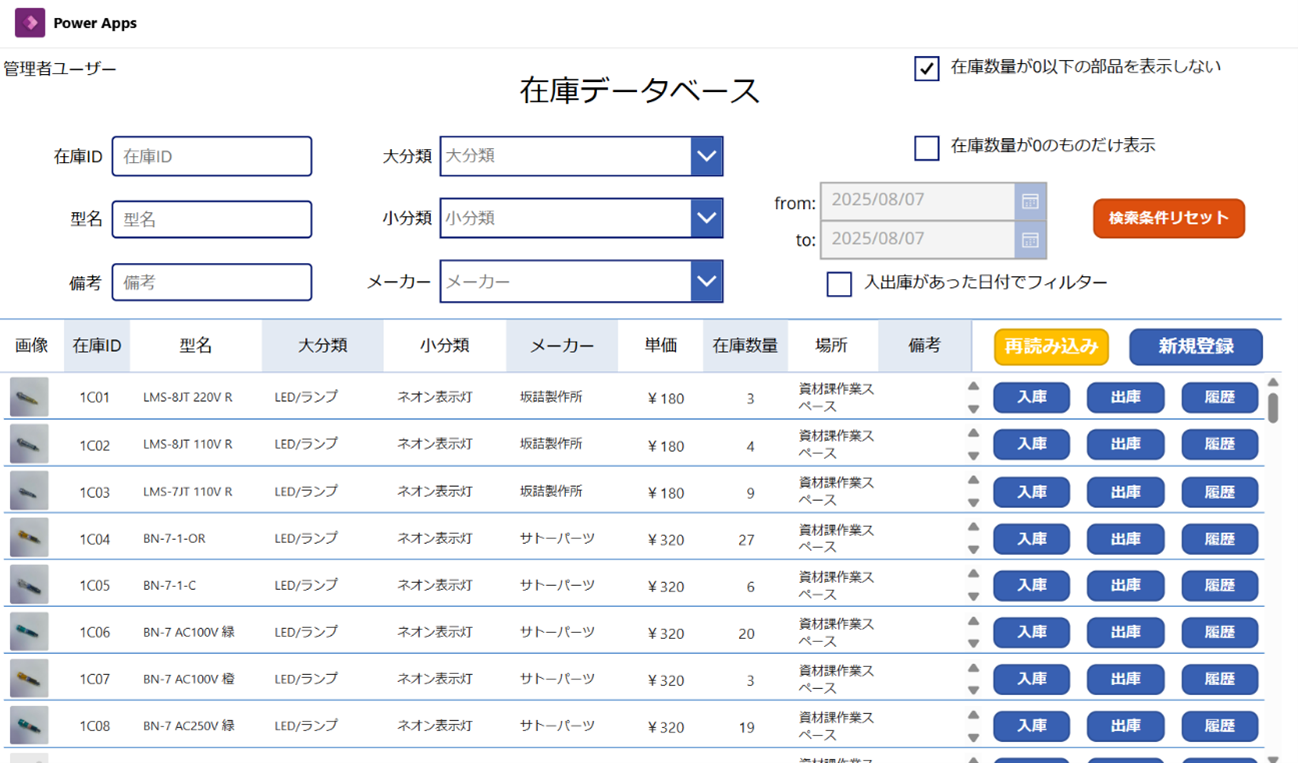Viewport: 1298px width, 763px height.
Task: Enable 在庫数量が0のものだけ表示 checkbox
Action: click(926, 147)
